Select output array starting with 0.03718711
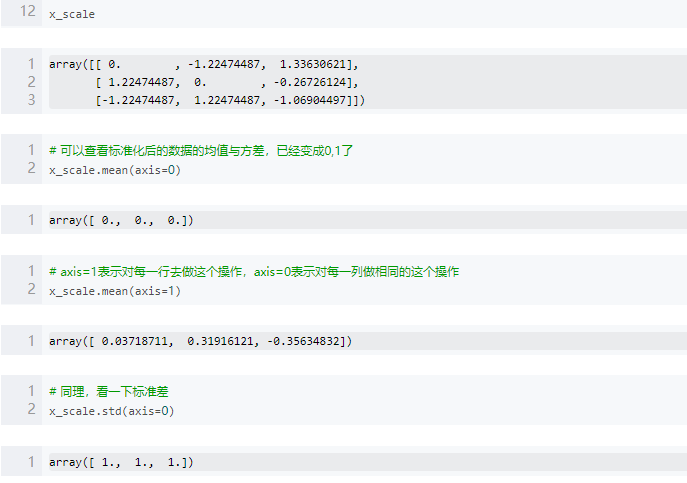Image resolution: width=687 pixels, height=483 pixels. point(200,341)
